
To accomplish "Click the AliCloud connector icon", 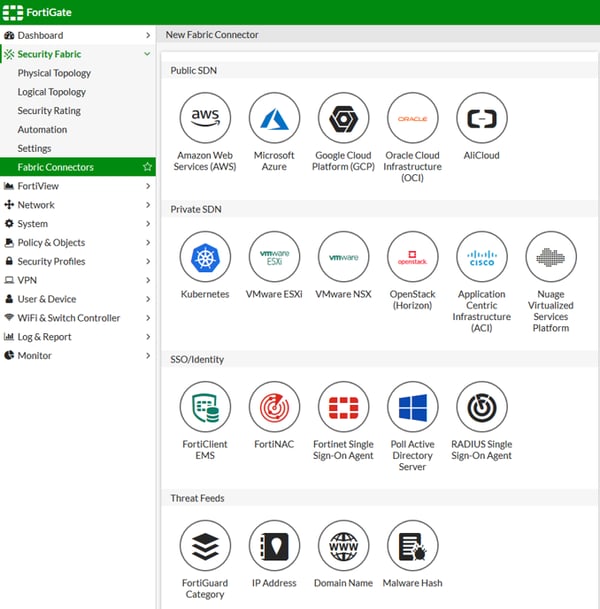I will click(482, 118).
